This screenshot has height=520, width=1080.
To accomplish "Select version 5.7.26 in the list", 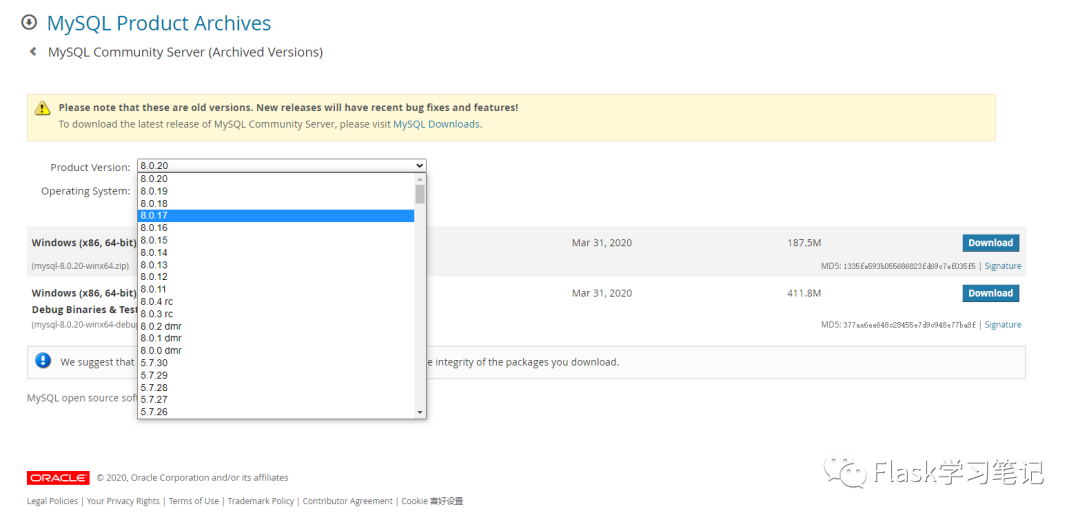I will tap(276, 412).
